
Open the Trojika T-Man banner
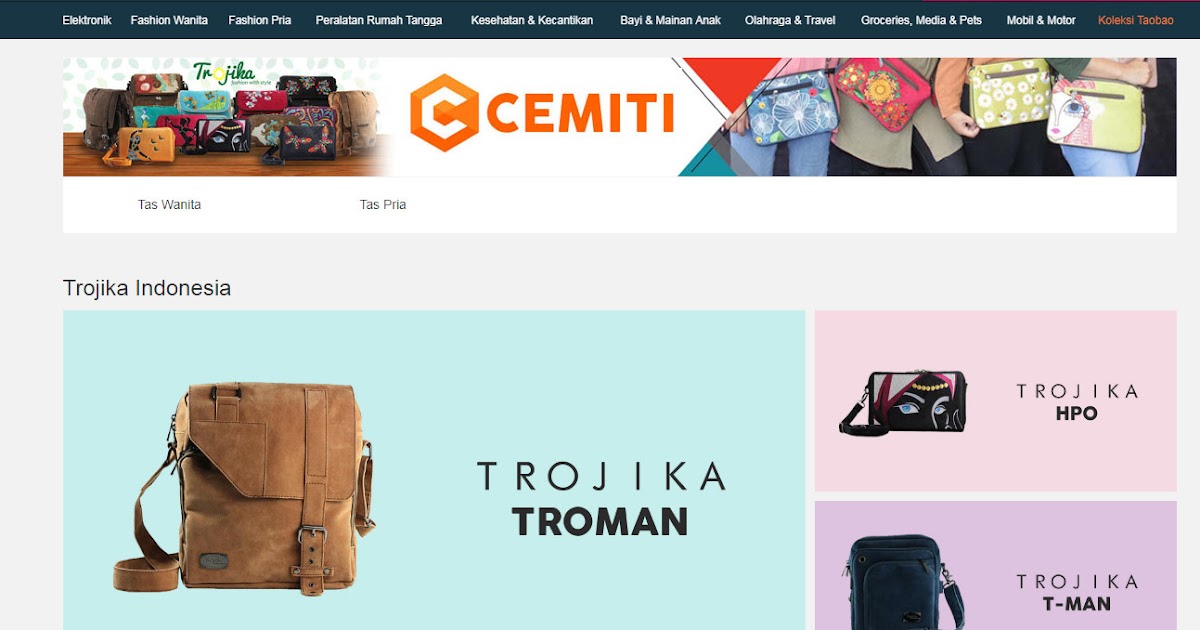coord(995,566)
